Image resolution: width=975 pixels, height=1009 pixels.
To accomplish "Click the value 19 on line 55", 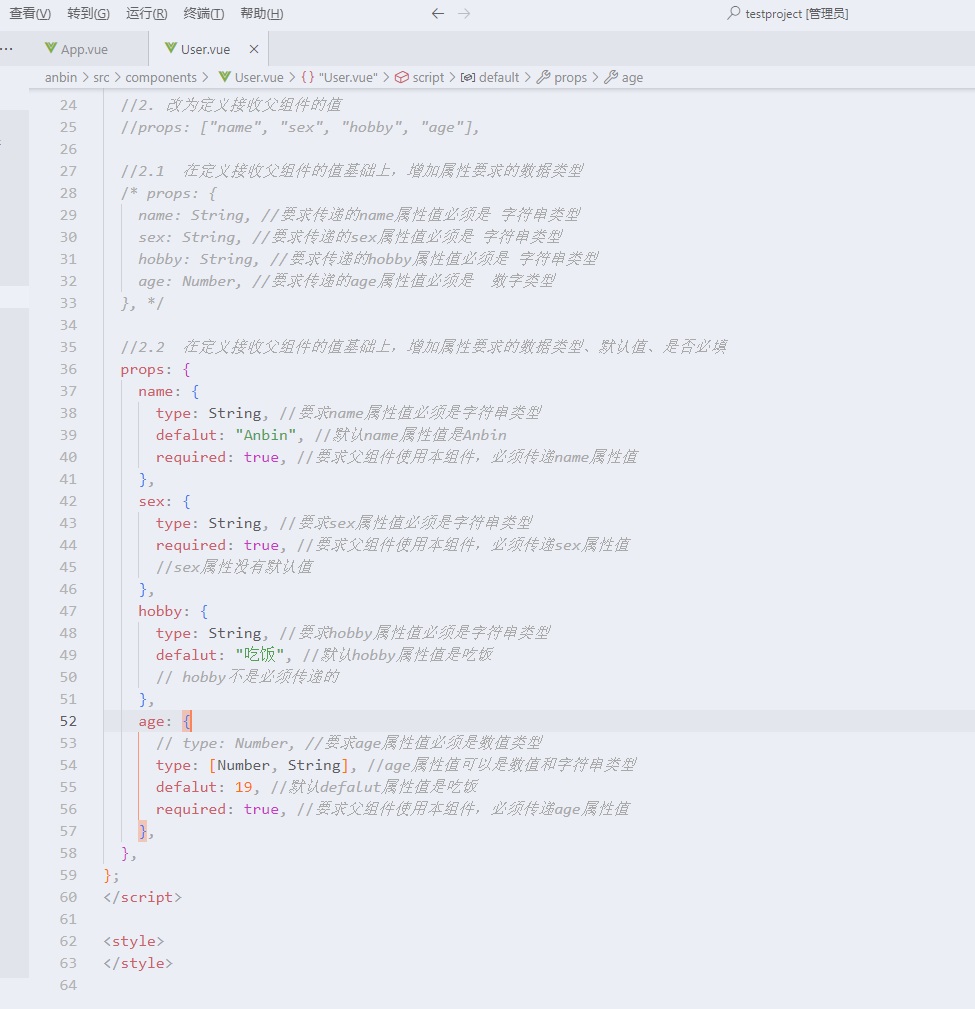I will (x=243, y=787).
